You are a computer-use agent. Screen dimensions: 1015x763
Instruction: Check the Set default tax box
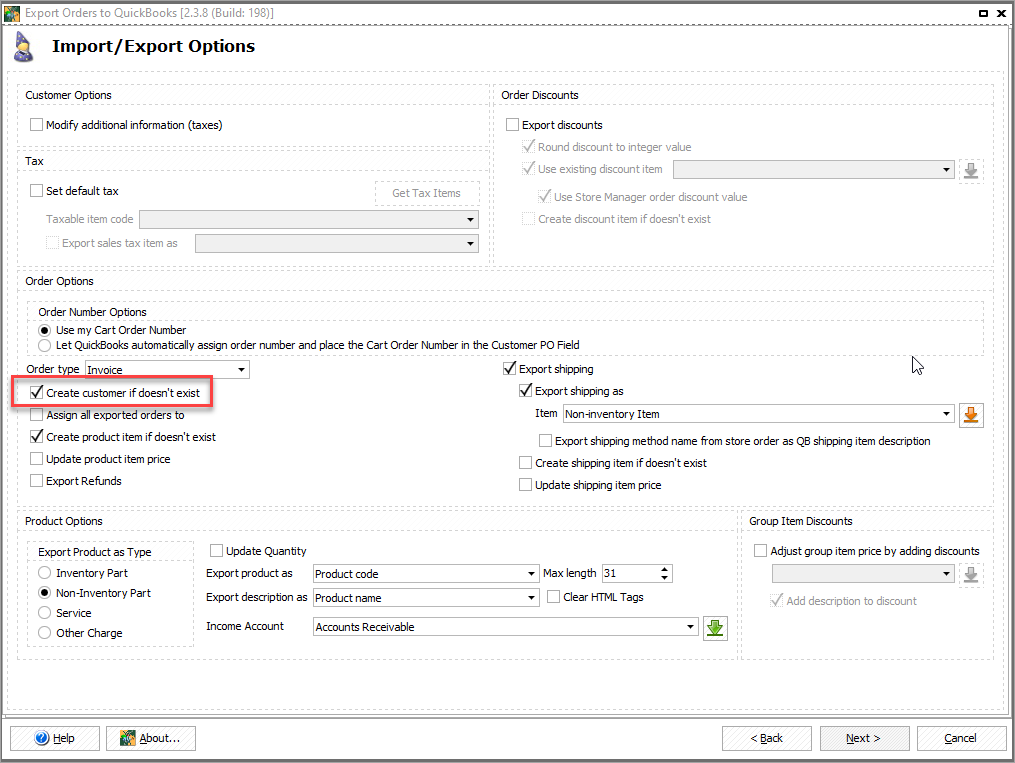pos(37,190)
